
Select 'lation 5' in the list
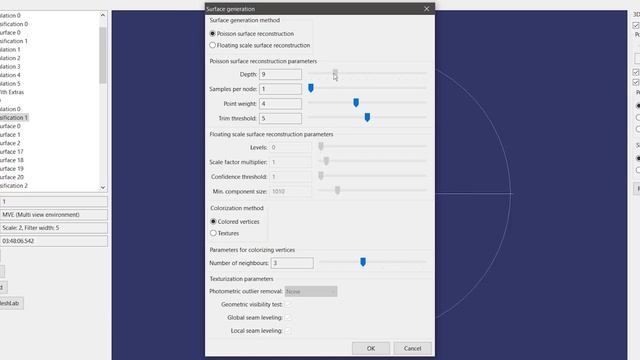[x=10, y=83]
